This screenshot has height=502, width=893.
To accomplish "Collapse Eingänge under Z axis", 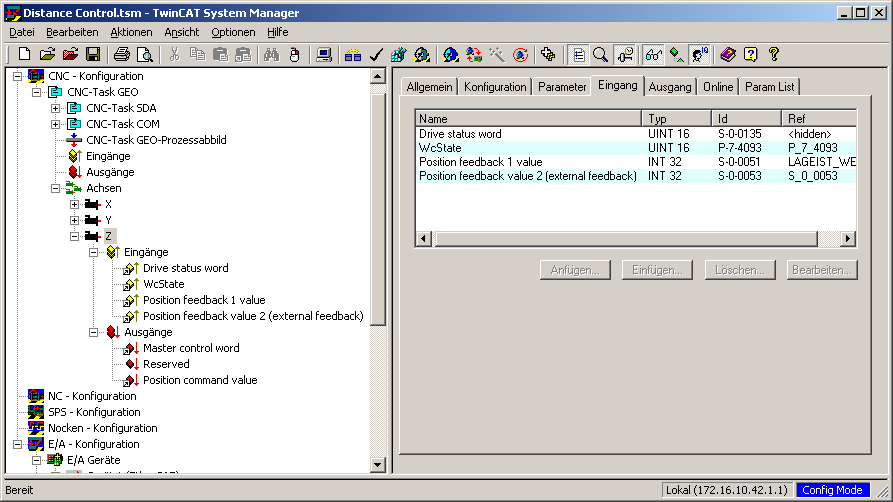I will point(93,252).
